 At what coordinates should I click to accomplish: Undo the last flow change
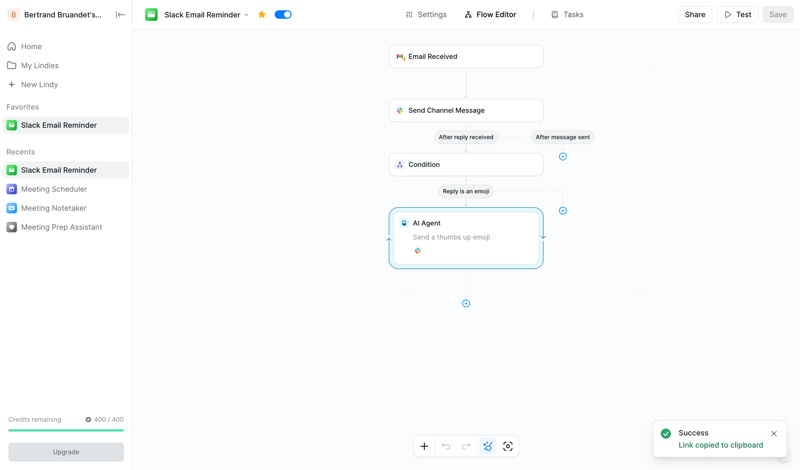click(446, 447)
